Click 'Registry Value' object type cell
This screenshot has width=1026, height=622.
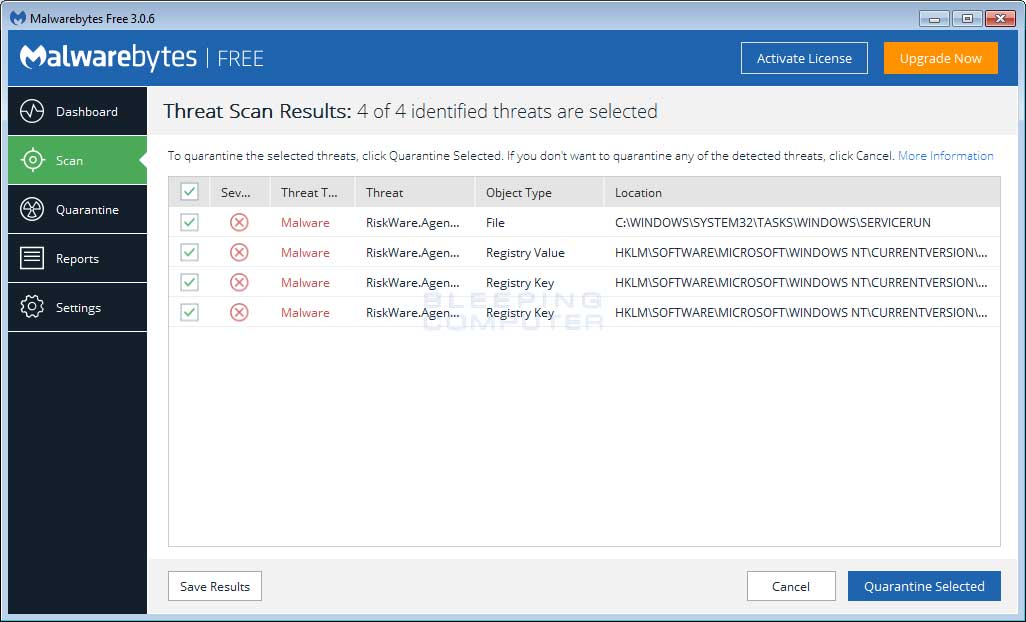click(x=525, y=252)
